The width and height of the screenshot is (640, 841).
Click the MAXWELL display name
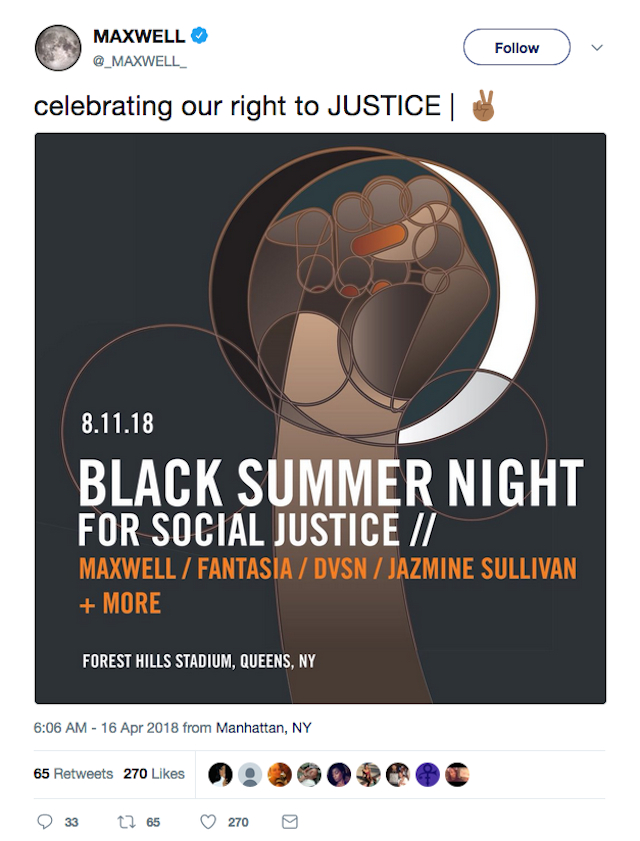click(x=139, y=36)
